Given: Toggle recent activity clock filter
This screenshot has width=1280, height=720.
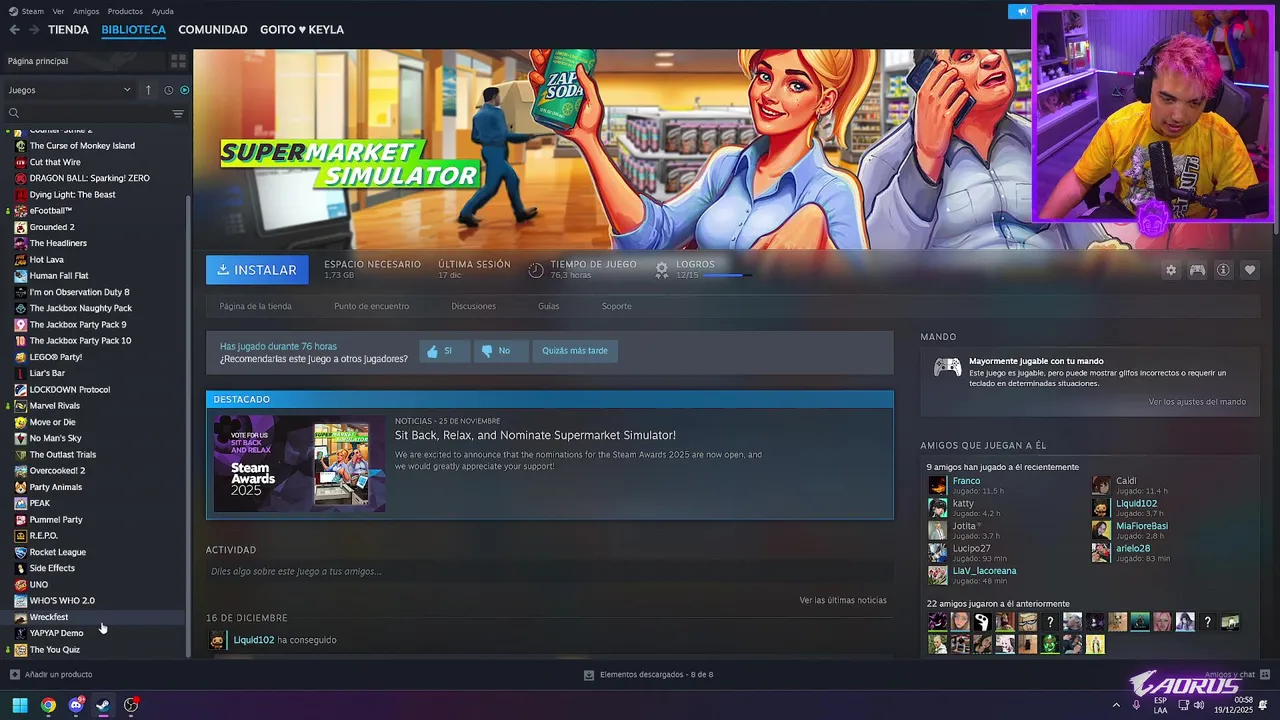Looking at the screenshot, I should coord(168,90).
